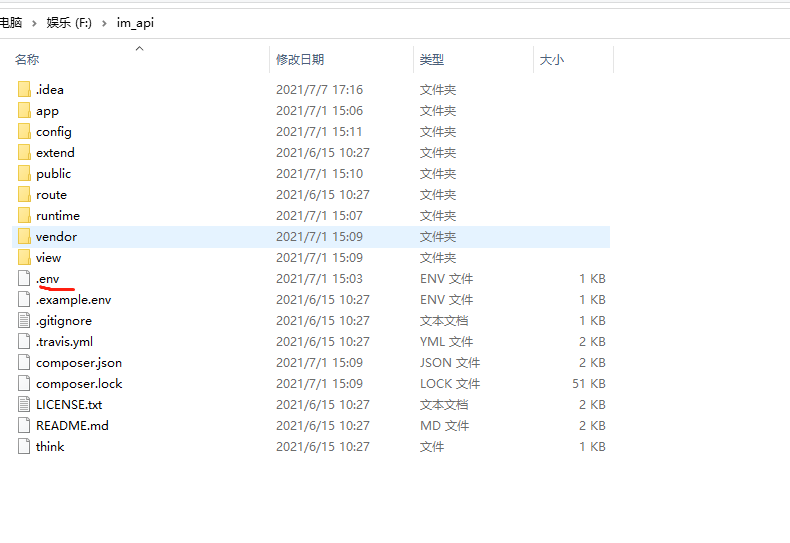Screen dimensions: 790x543
Task: Click the LICENSE.txt file icon
Action: point(24,404)
